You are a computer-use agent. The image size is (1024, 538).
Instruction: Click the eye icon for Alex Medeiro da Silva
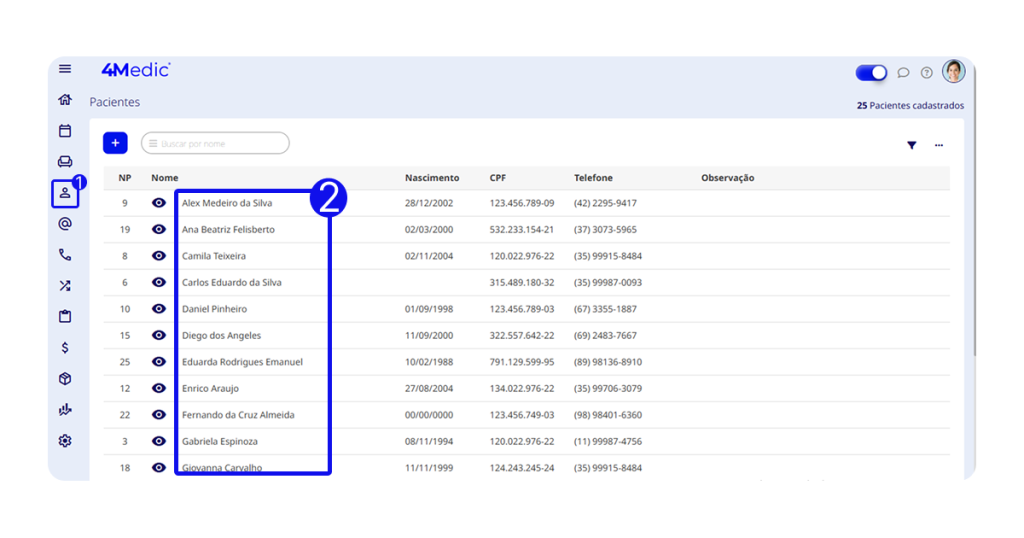pos(159,203)
